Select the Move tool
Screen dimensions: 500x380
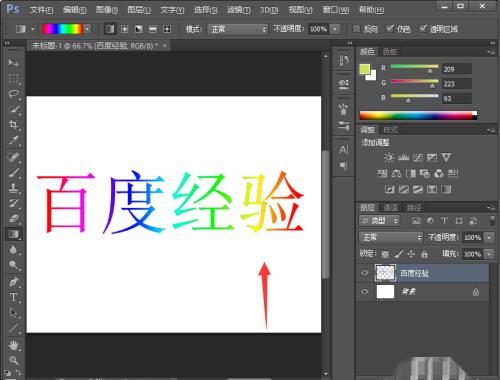13,63
